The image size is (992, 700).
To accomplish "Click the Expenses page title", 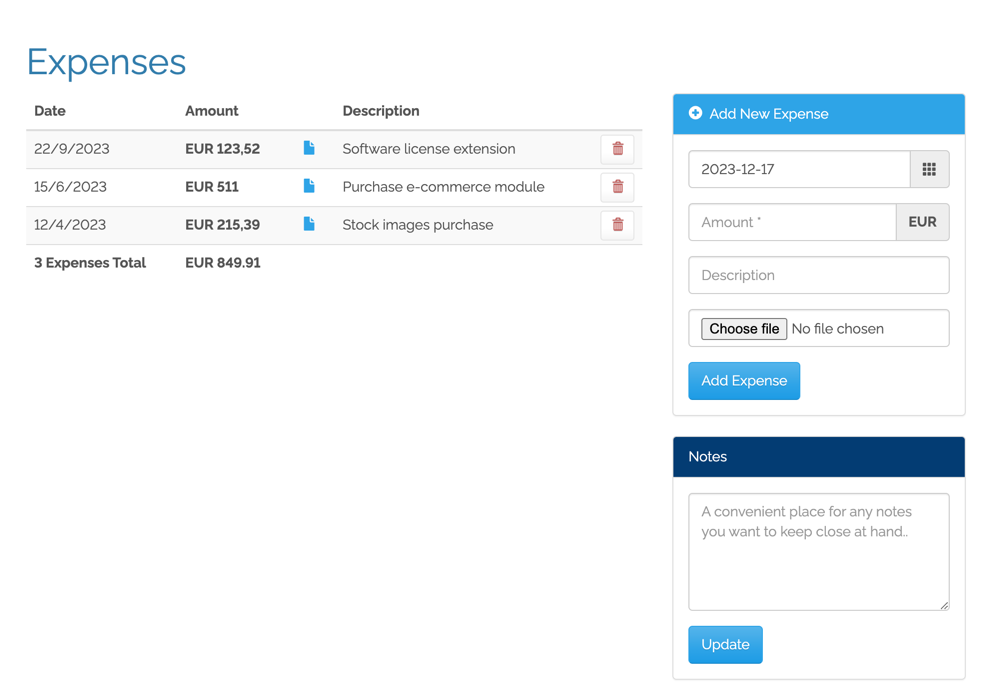I will 105,62.
